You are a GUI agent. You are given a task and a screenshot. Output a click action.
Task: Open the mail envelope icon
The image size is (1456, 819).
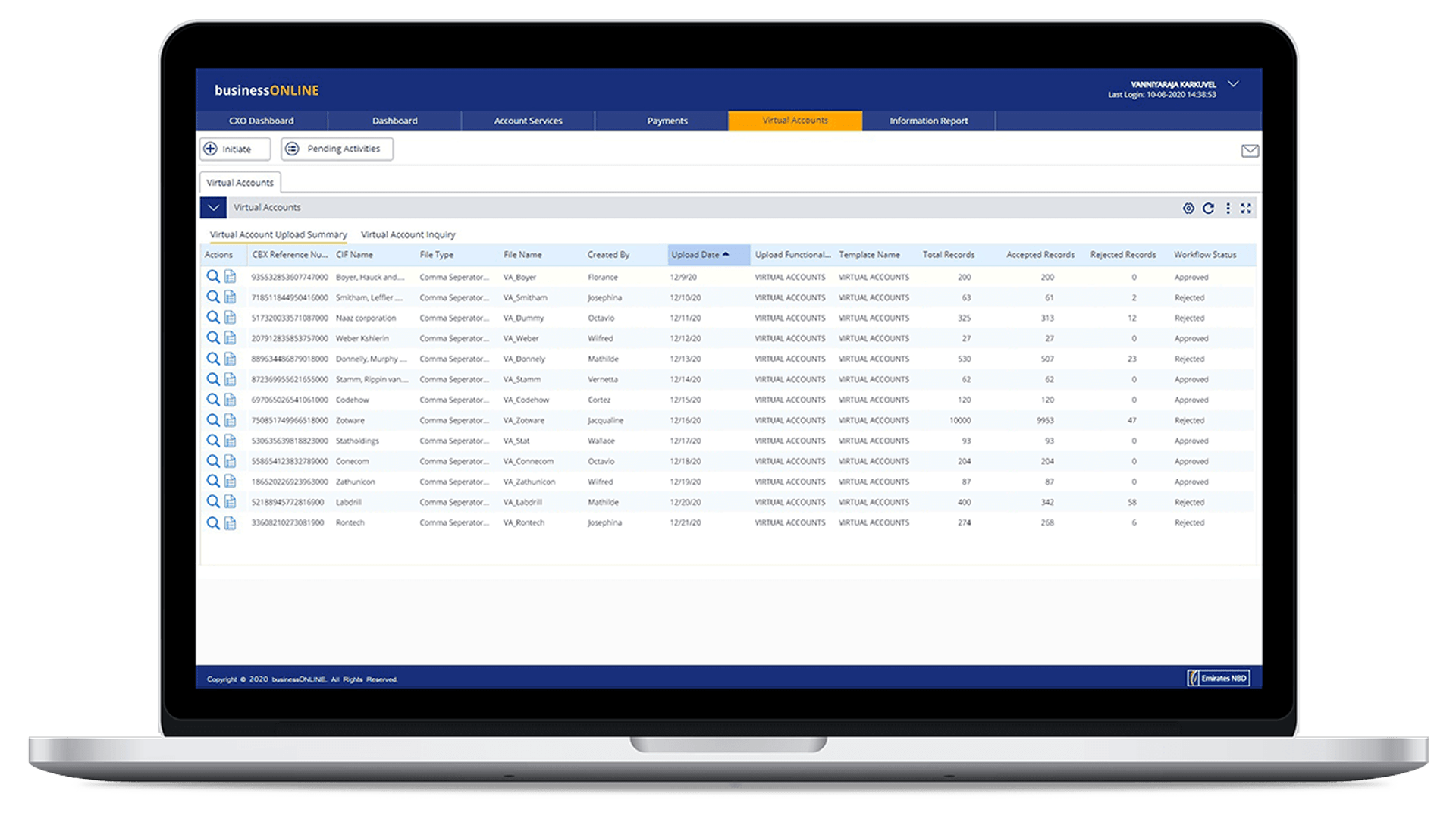tap(1250, 151)
